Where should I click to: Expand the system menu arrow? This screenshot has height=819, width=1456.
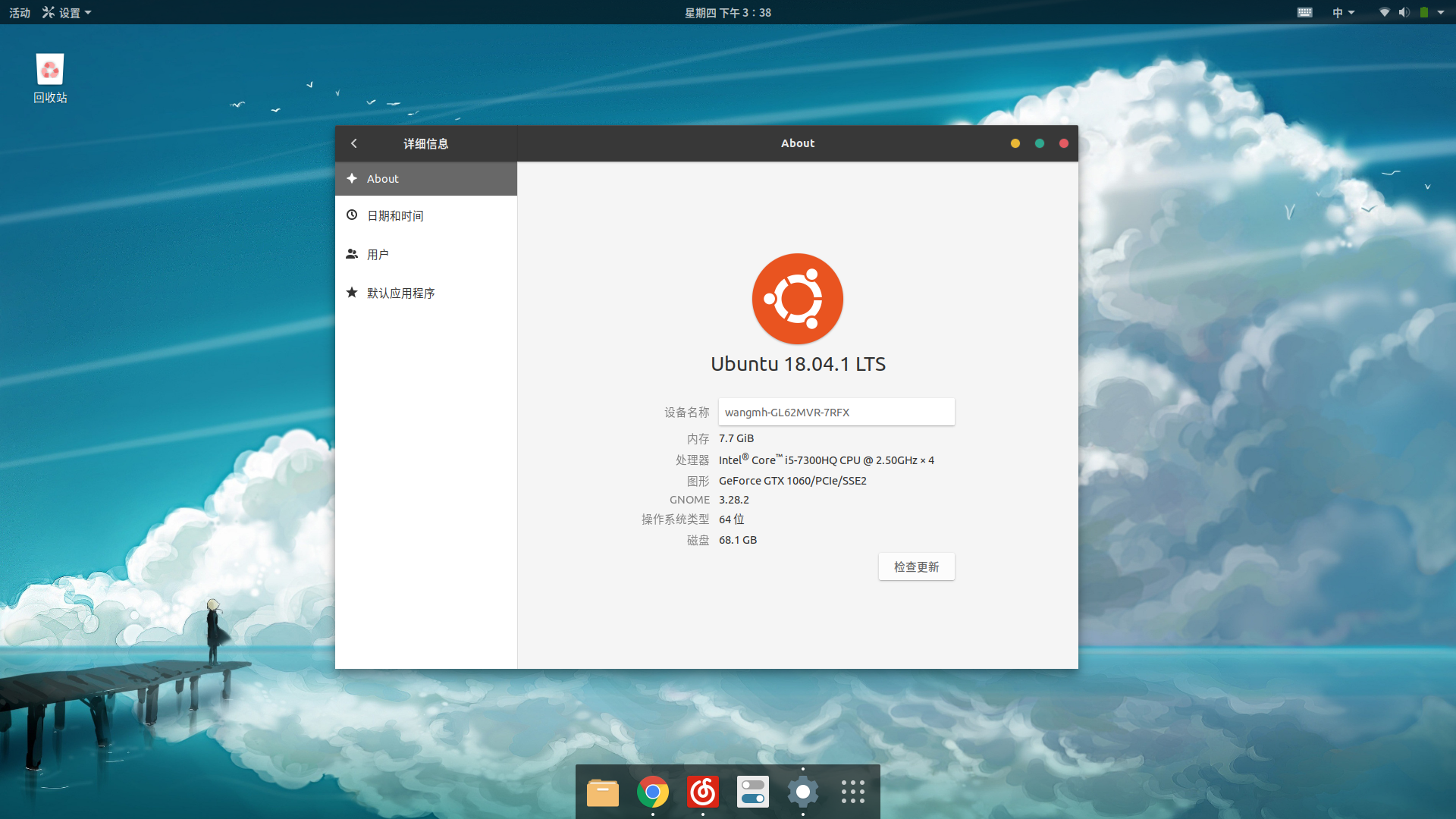pos(1441,13)
